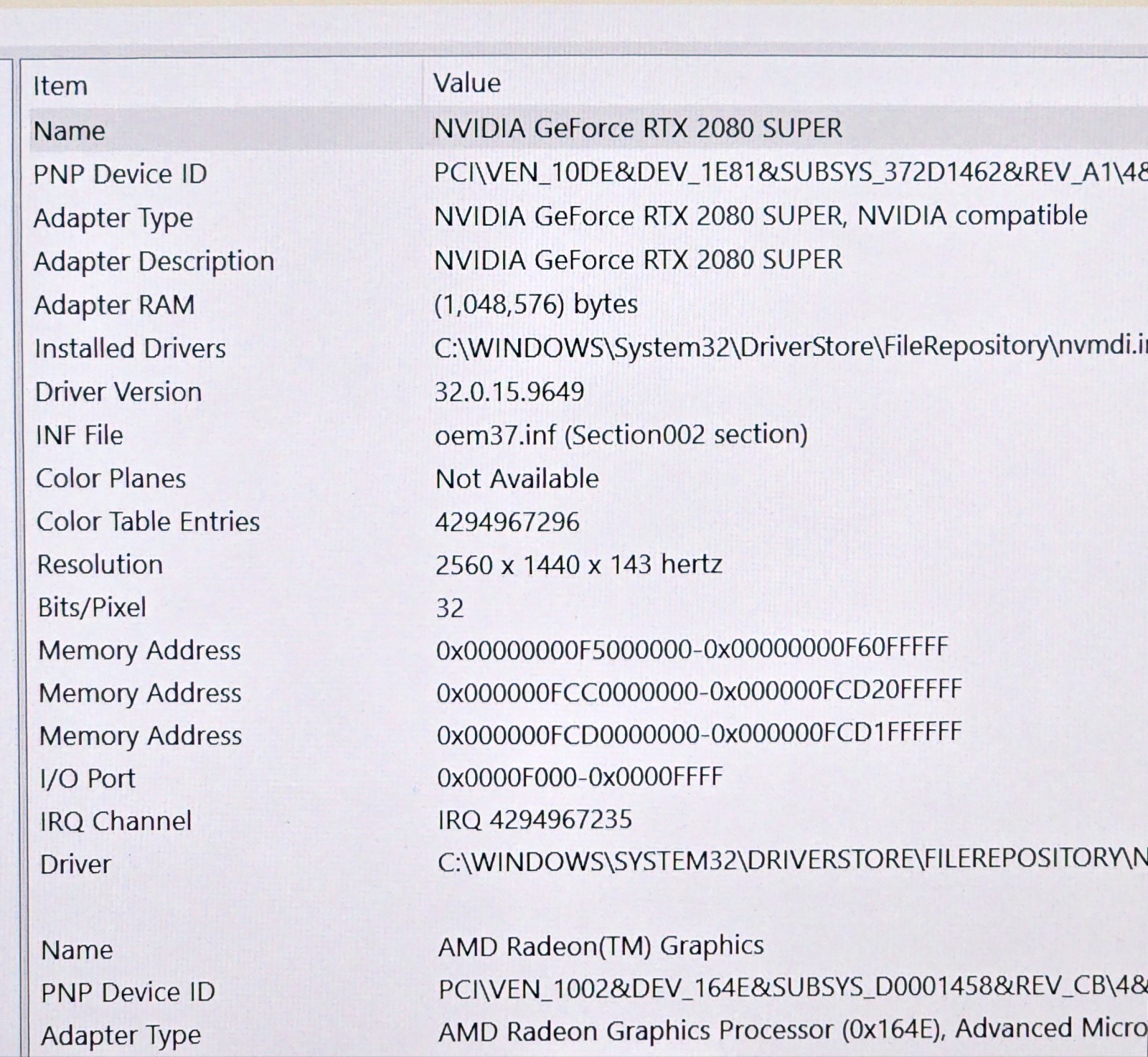Click Memory Address value 0x00000000F5000000-0x00000000F60FFFFF
1148x1057 pixels.
pos(692,649)
